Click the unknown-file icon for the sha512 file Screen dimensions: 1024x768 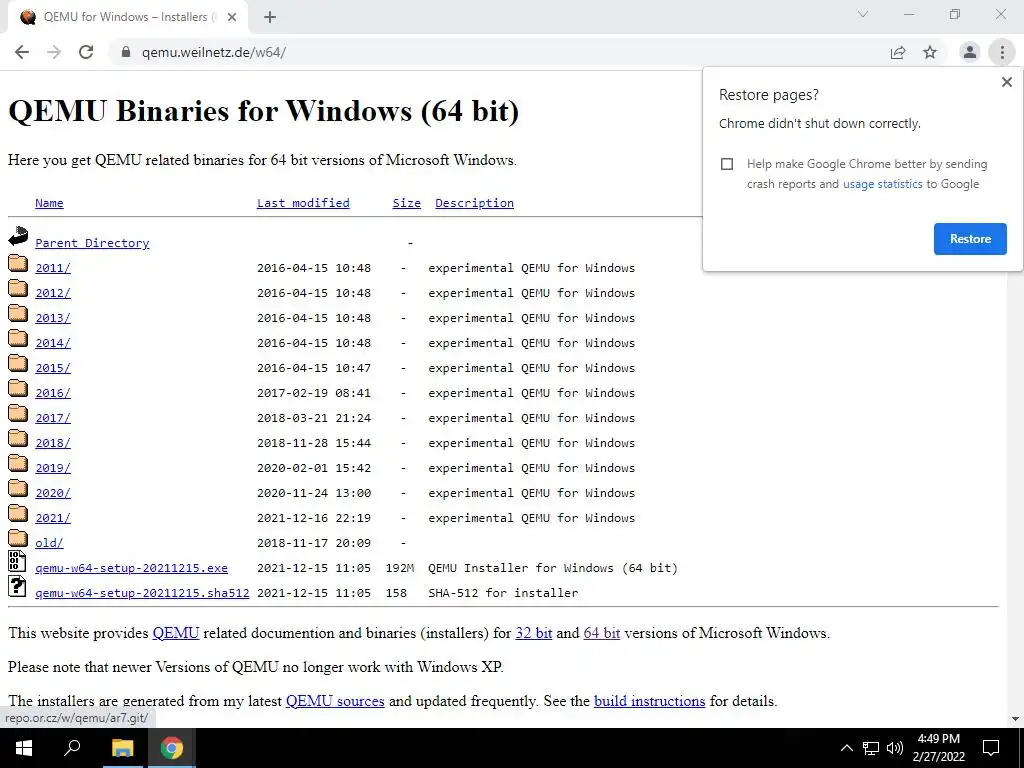pyautogui.click(x=17, y=586)
